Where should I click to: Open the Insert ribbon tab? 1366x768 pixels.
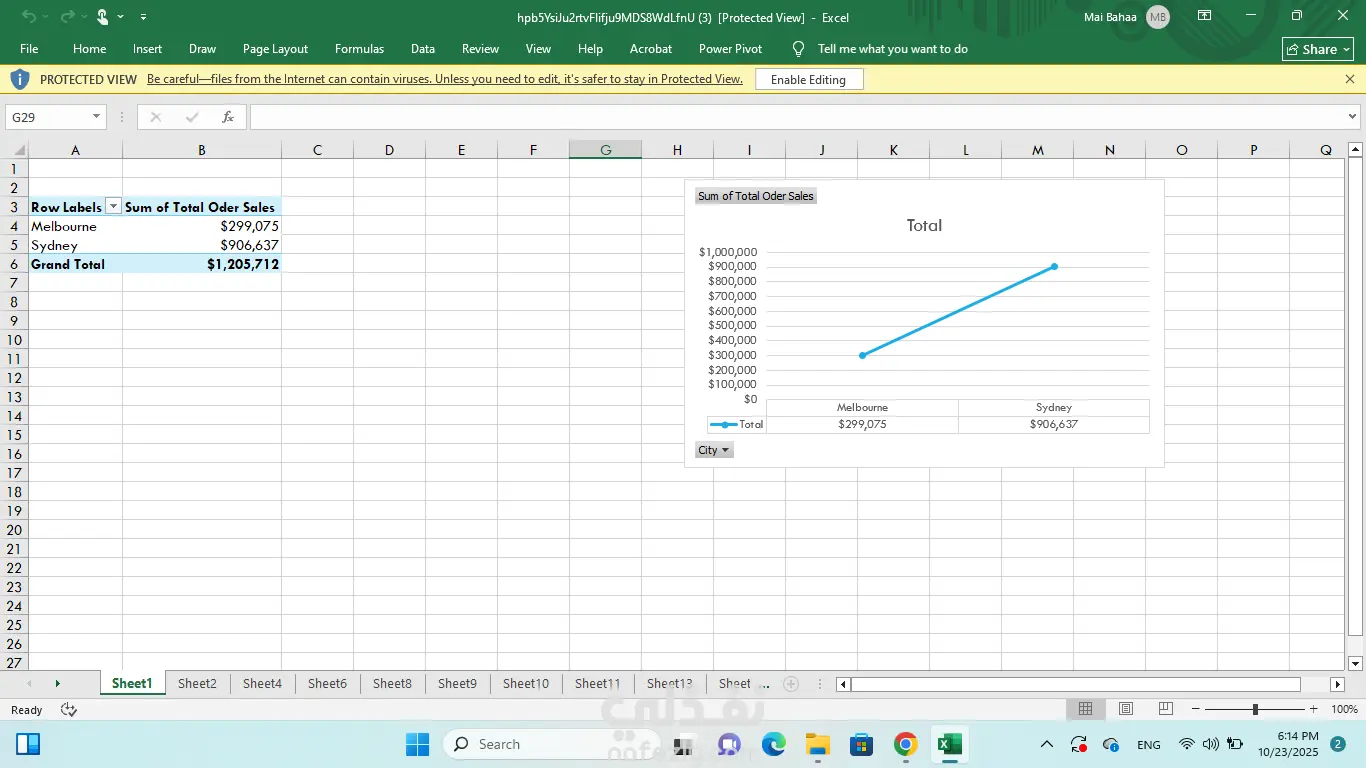147,49
